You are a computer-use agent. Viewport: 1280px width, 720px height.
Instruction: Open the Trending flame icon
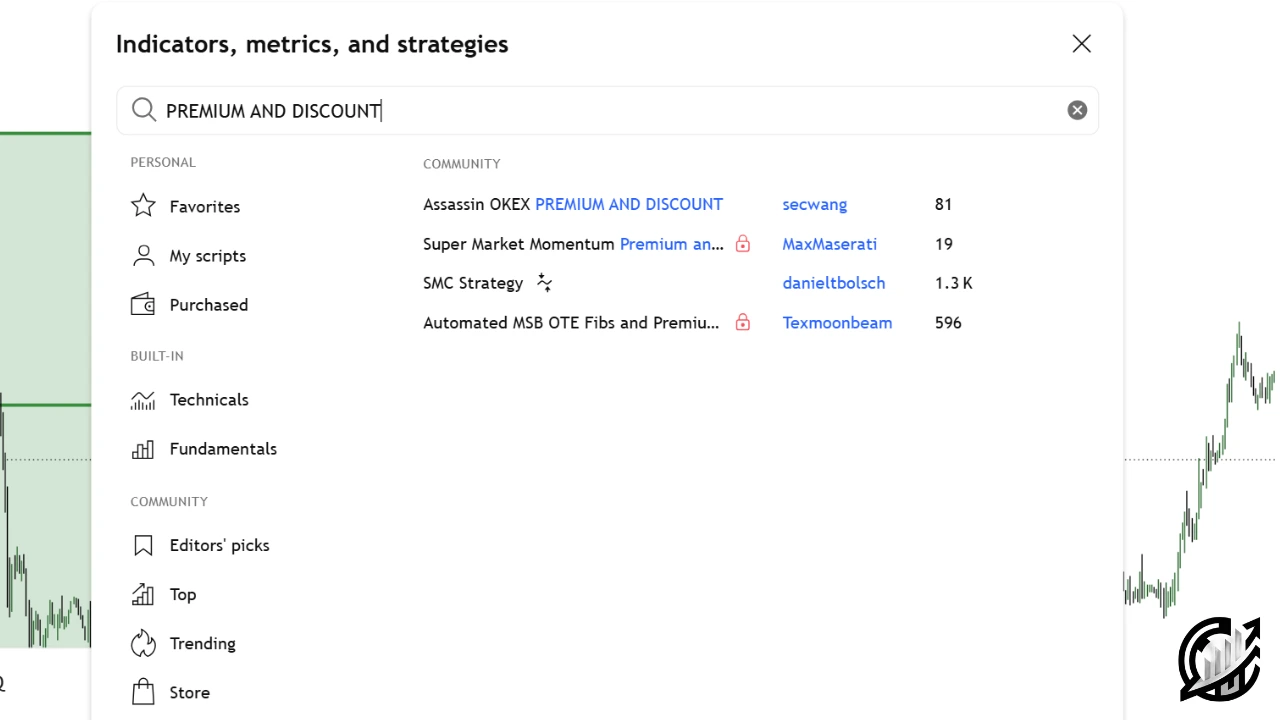[x=143, y=643]
